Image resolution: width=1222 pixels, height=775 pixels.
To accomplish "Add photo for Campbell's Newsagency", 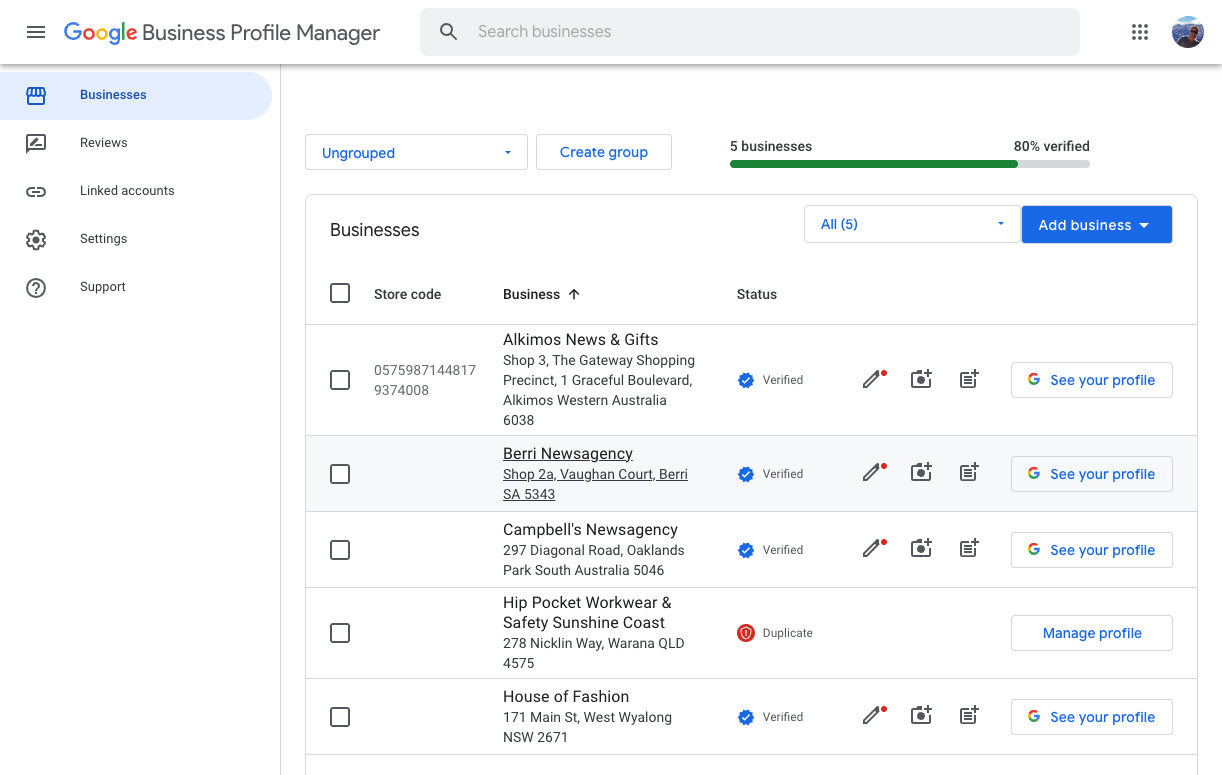I will point(921,550).
